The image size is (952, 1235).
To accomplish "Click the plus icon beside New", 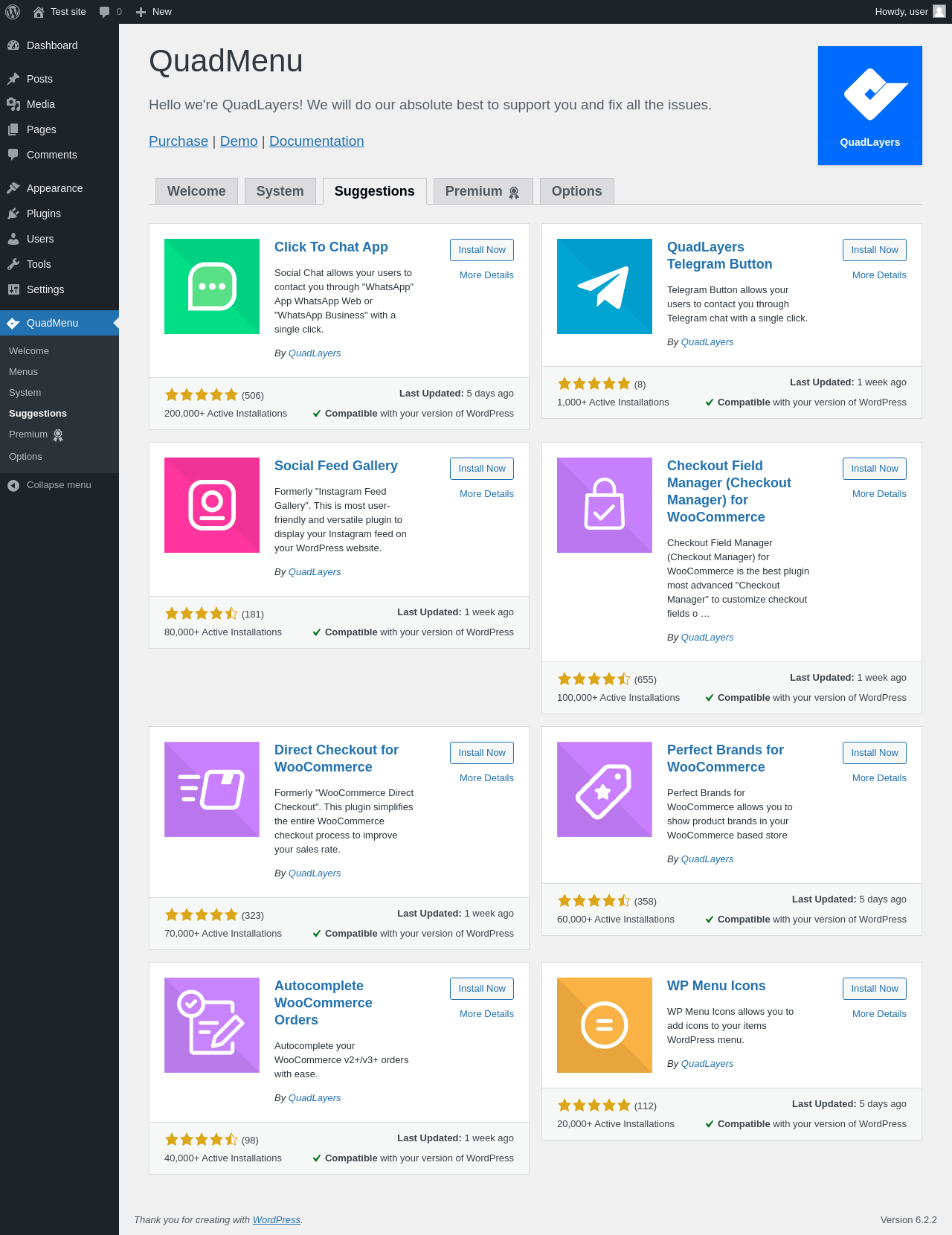I will [141, 12].
